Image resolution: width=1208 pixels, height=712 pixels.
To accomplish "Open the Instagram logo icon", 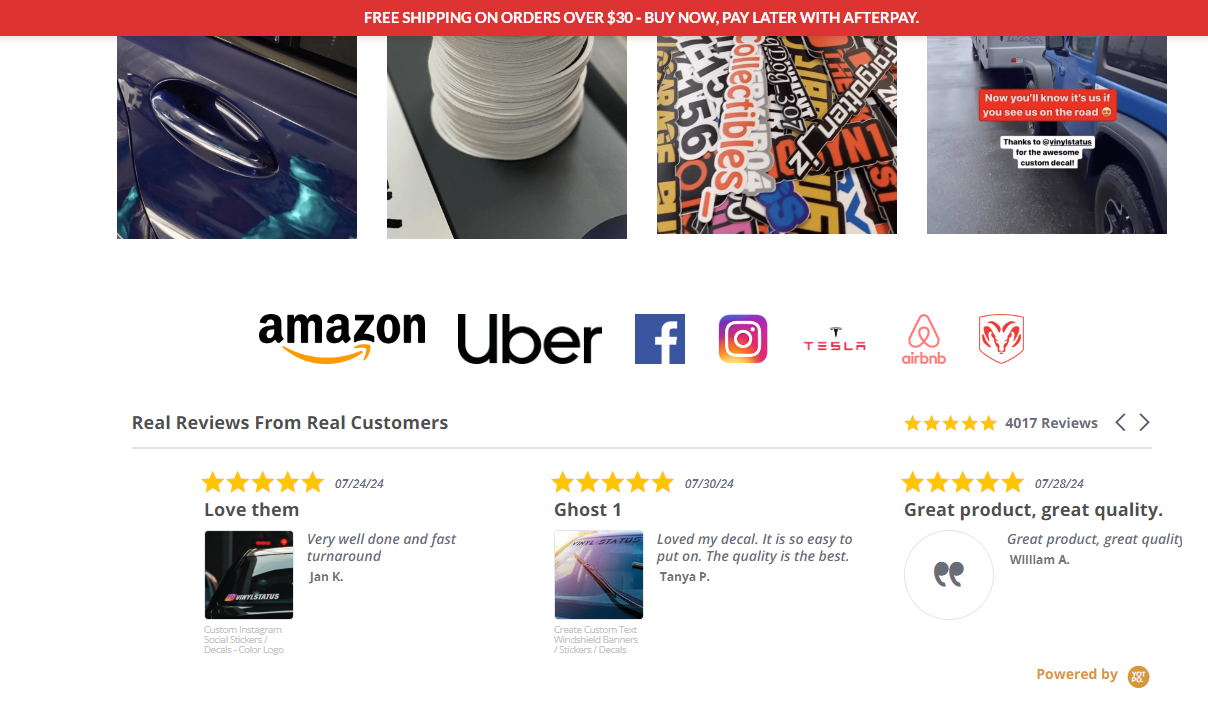I will [x=743, y=339].
